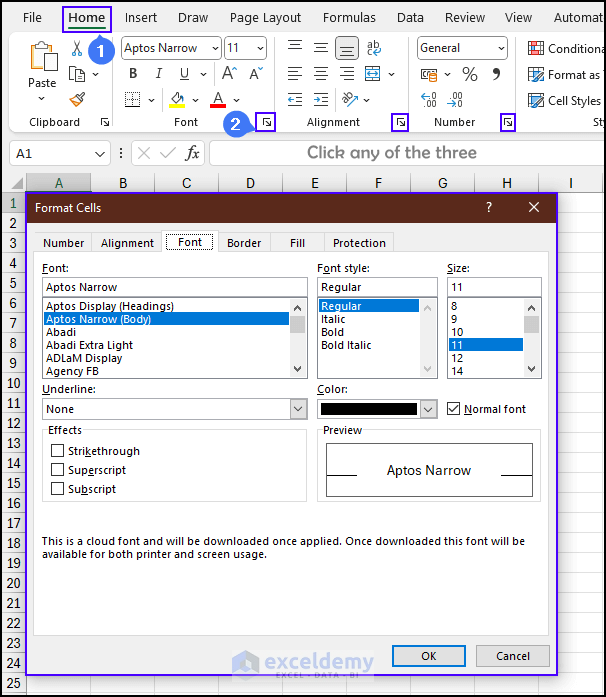Decrease indent icon

point(295,100)
